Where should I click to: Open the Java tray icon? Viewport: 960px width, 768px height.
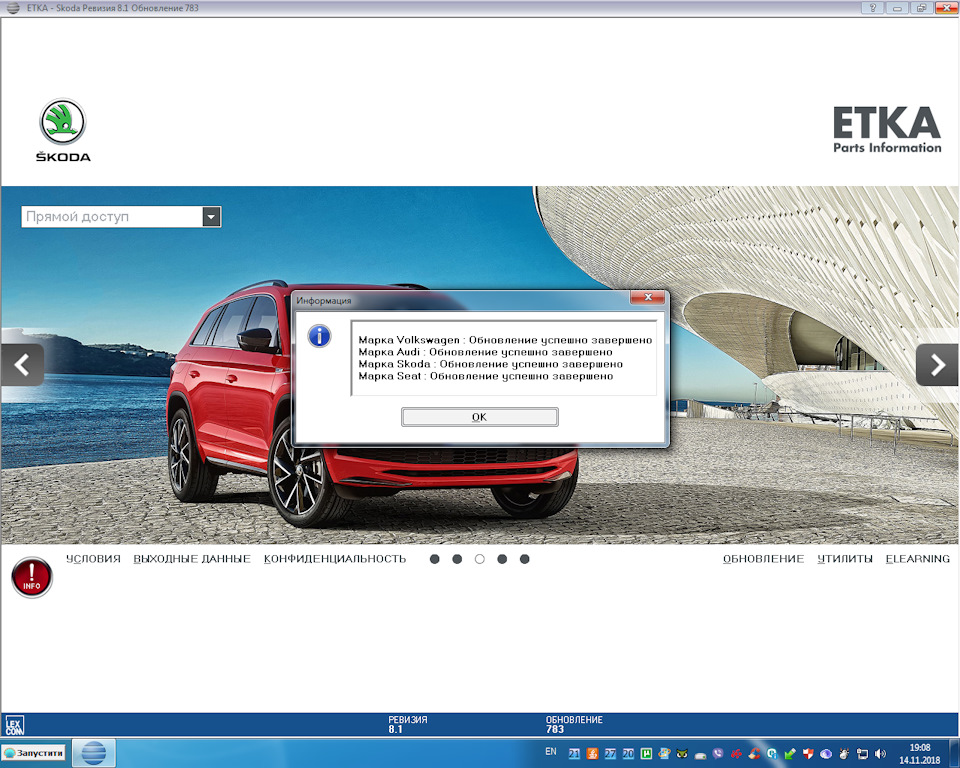(593, 754)
